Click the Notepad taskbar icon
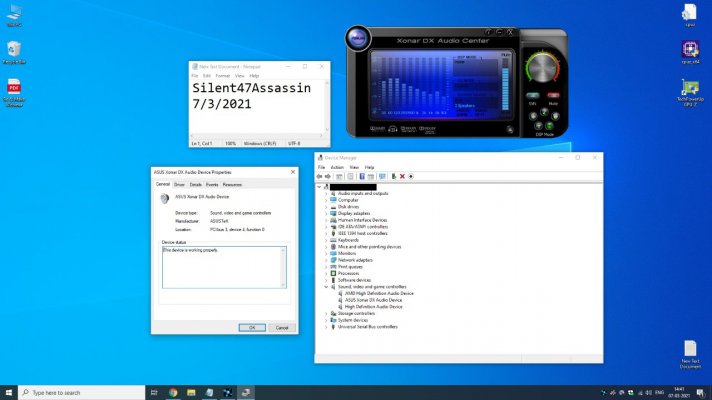Viewport: 712px width, 400px height. coord(209,392)
